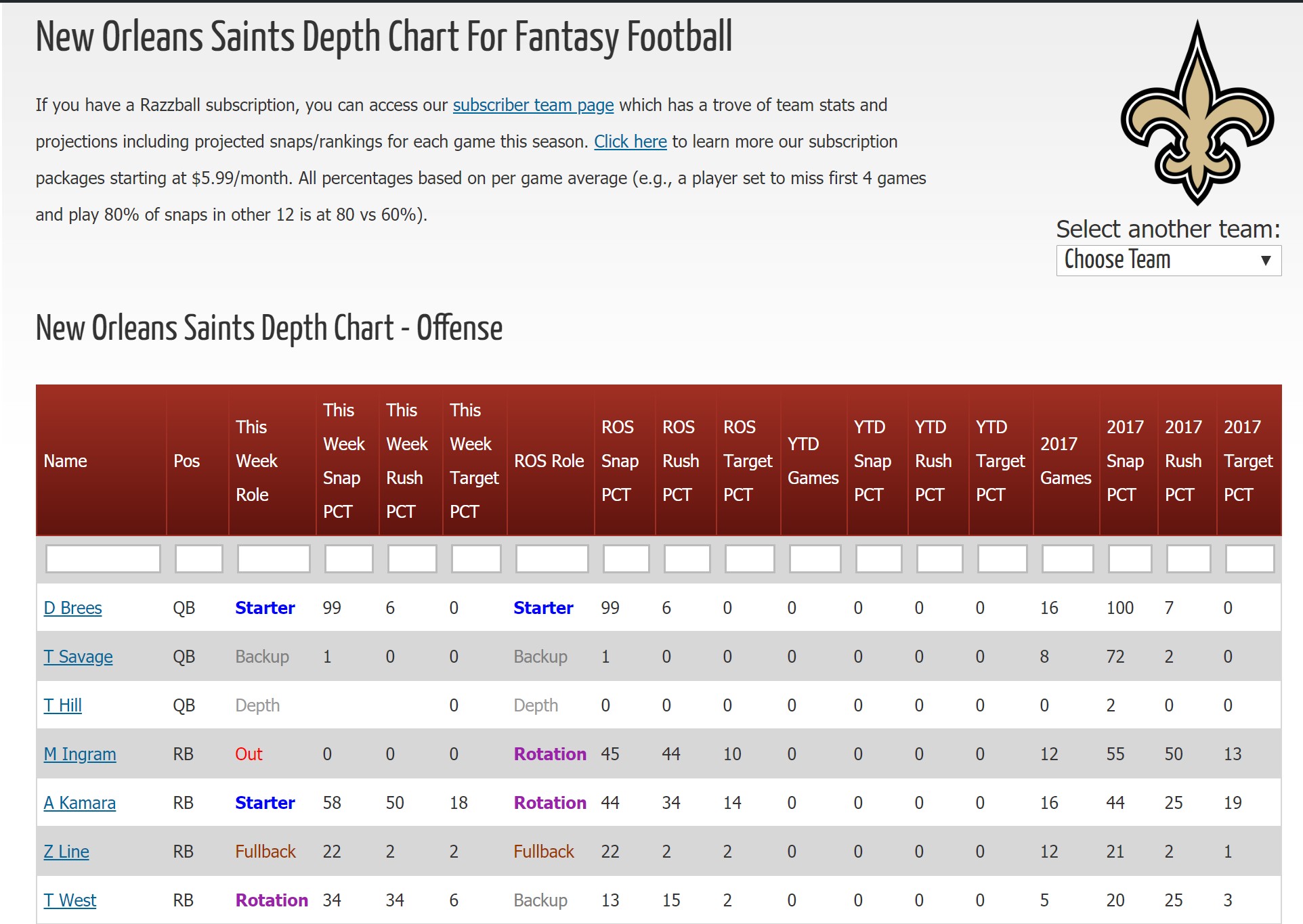Focus the Name filter input field
The height and width of the screenshot is (924, 1303).
tap(103, 559)
